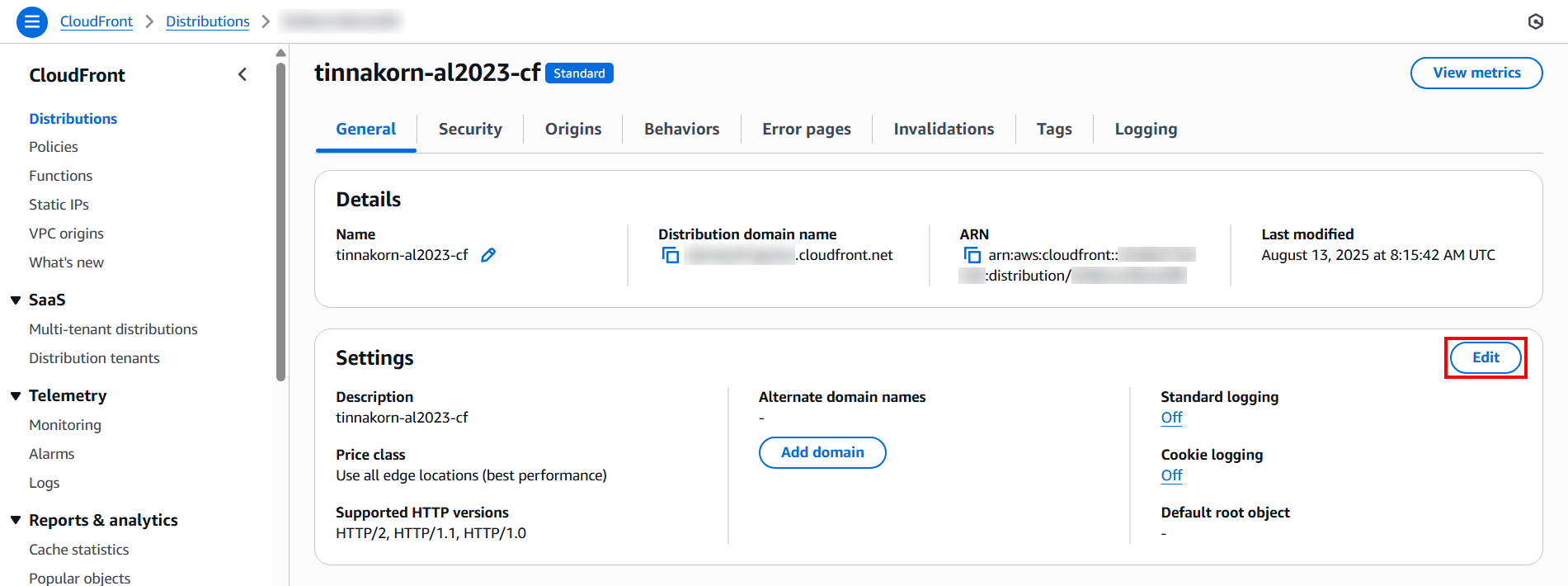1568x586 pixels.
Task: Switch to the Security tab
Action: [x=470, y=130]
